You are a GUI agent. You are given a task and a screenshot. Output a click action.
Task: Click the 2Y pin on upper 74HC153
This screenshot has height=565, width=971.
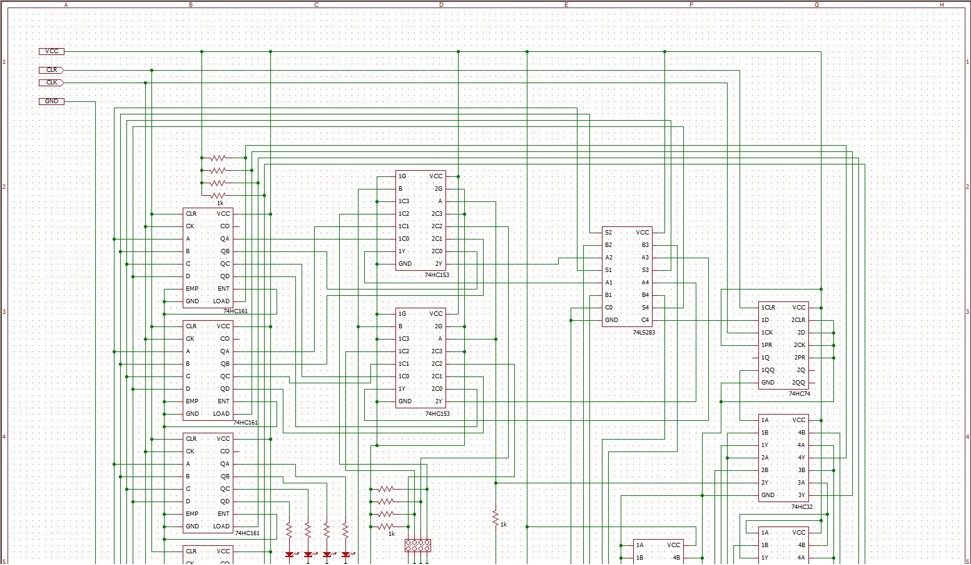pos(438,264)
